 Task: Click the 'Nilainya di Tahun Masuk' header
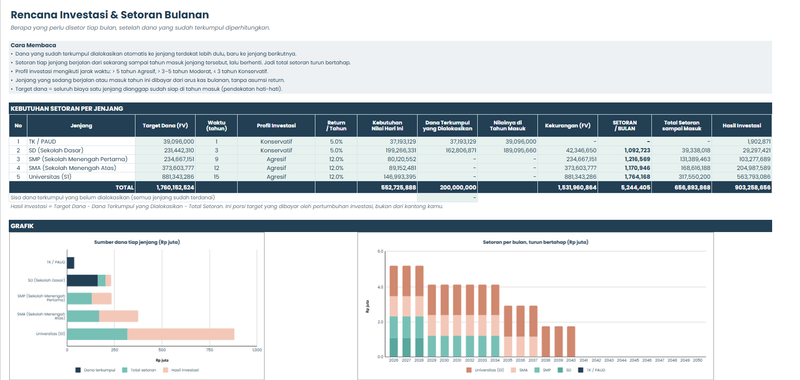(508, 125)
